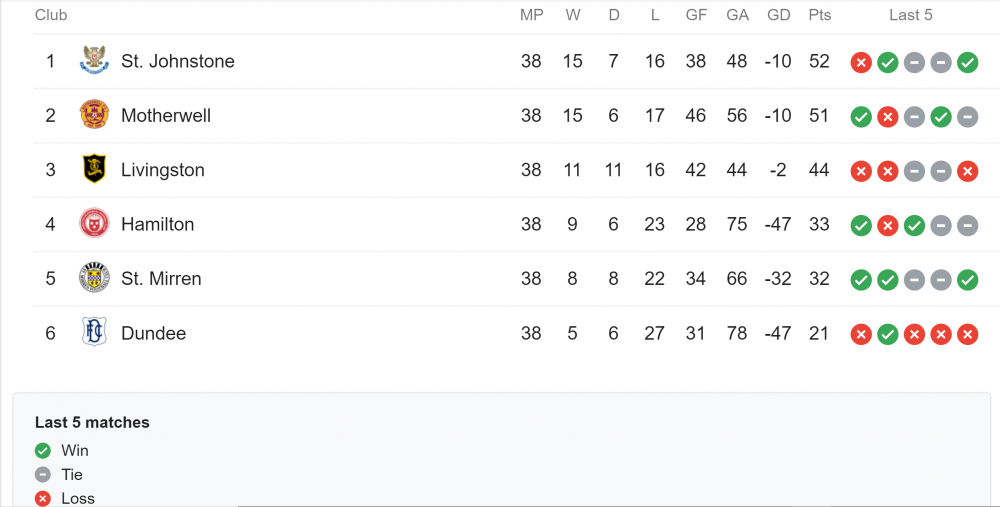
Task: Click the Last 5 column header
Action: coord(911,15)
